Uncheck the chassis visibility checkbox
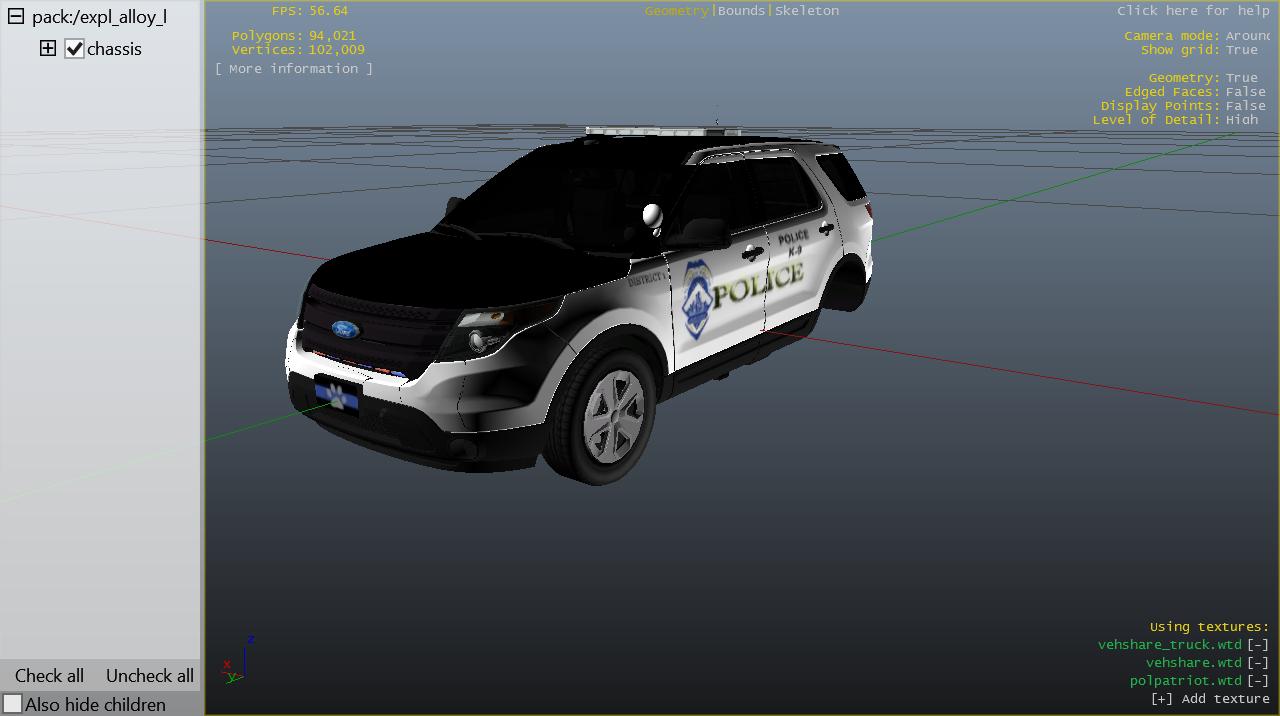The width and height of the screenshot is (1280, 716). 74,49
